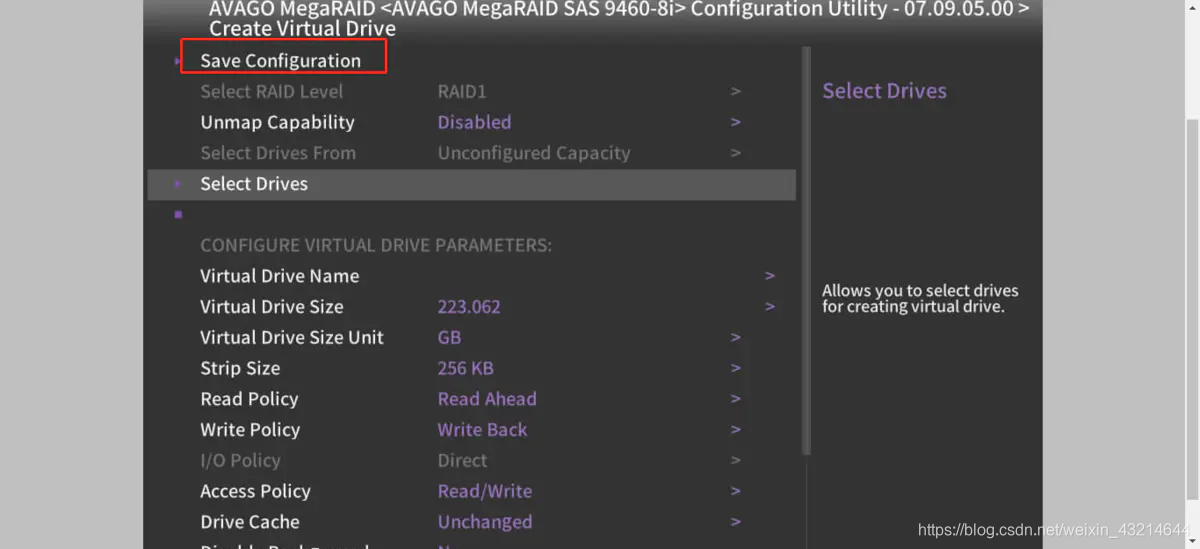Screen dimensions: 1200x549
Task: Select the I/O Policy label
Action: pos(240,461)
